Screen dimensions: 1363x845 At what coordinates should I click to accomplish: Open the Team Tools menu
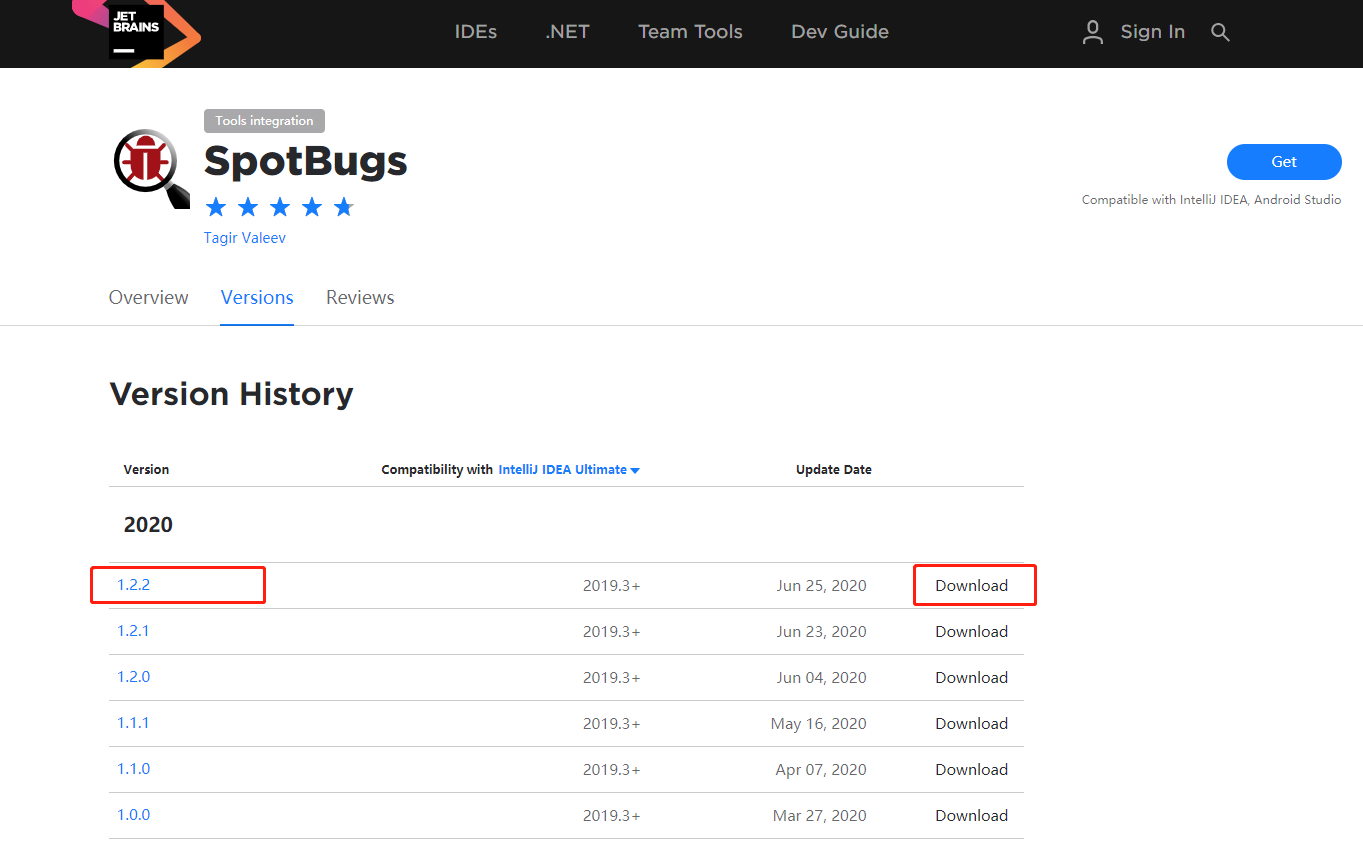click(x=690, y=32)
